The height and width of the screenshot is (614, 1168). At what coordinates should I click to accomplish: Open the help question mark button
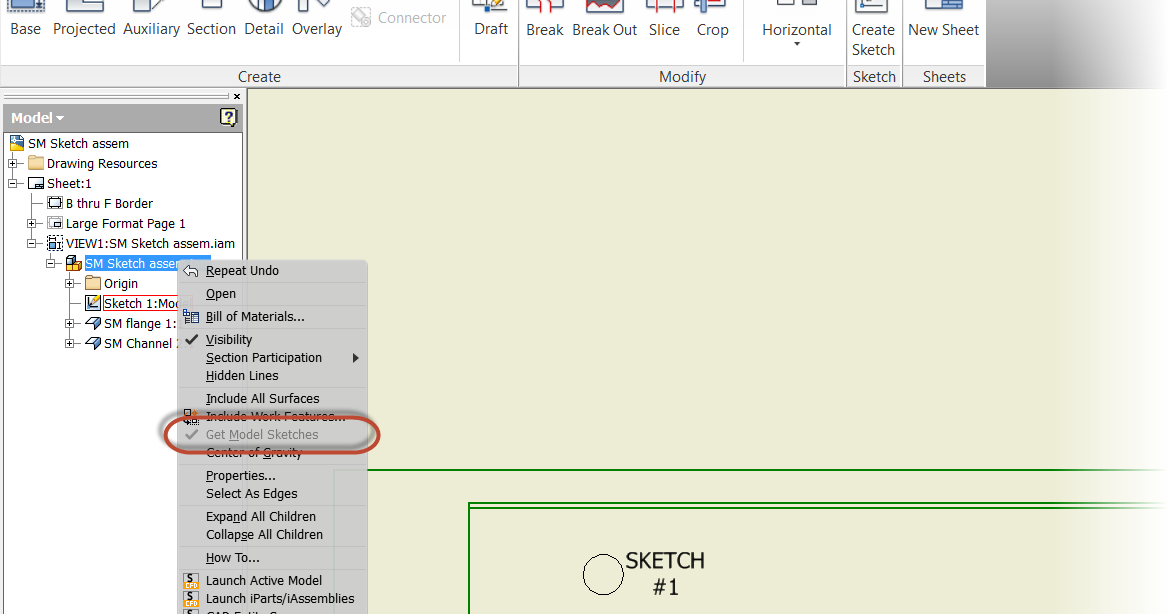pyautogui.click(x=228, y=117)
